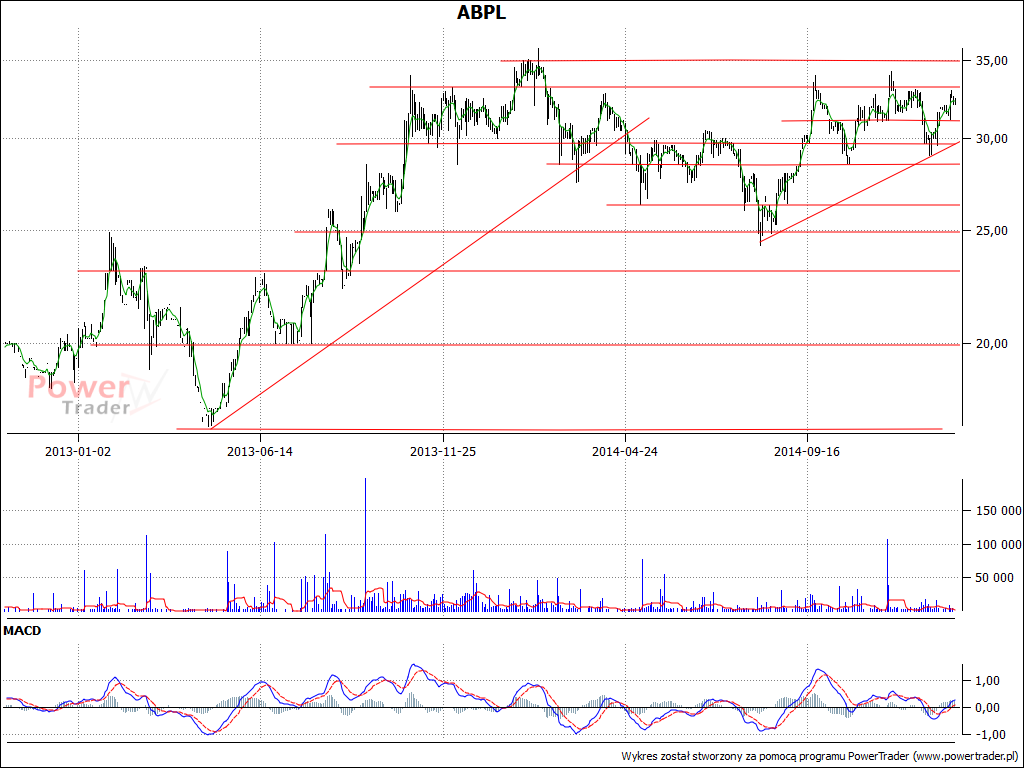Select the 25,00 price axis label
This screenshot has width=1024, height=768.
(992, 231)
